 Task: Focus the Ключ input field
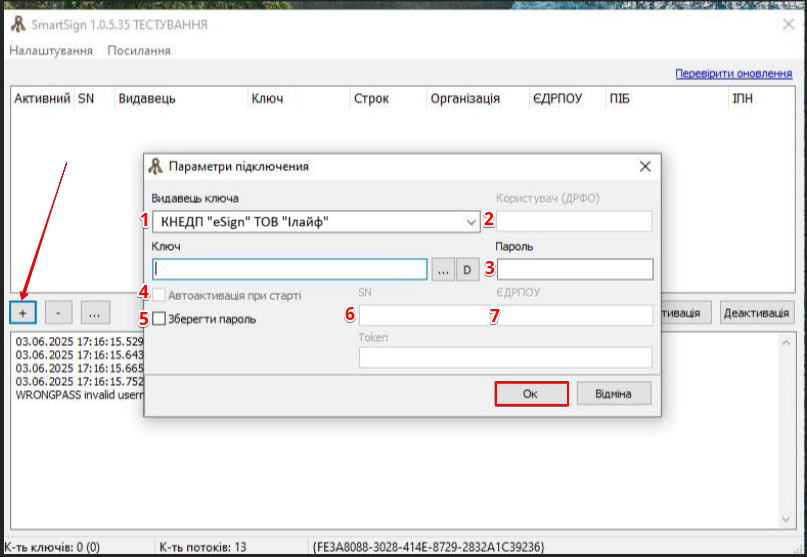click(x=290, y=269)
